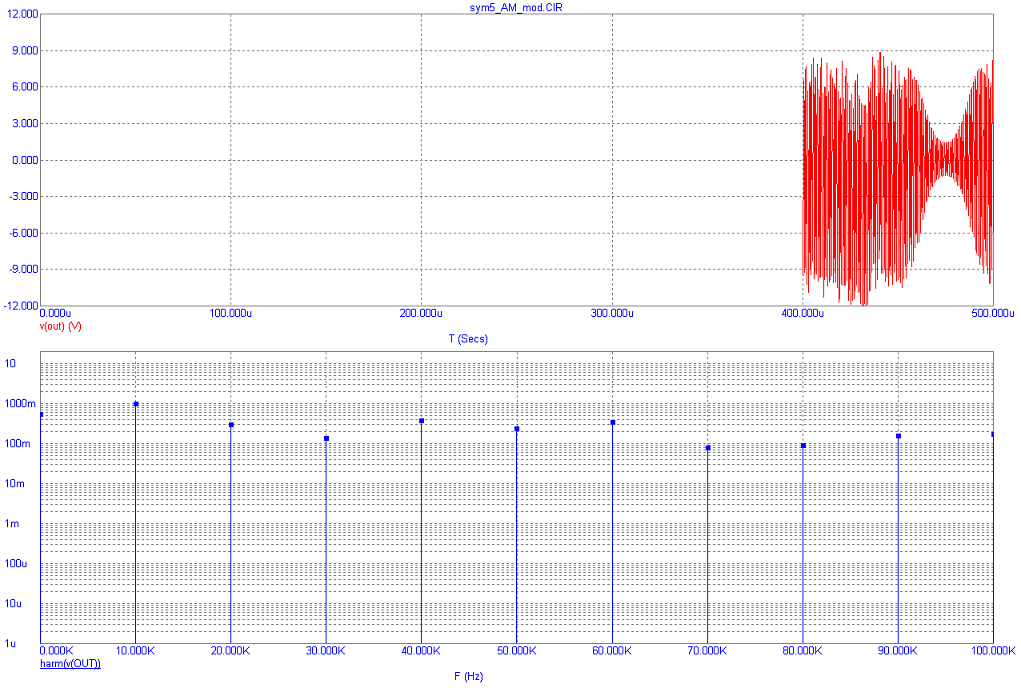Click the 50.000K frequency axis label
Viewport: 1021px width, 688px height.
516,650
